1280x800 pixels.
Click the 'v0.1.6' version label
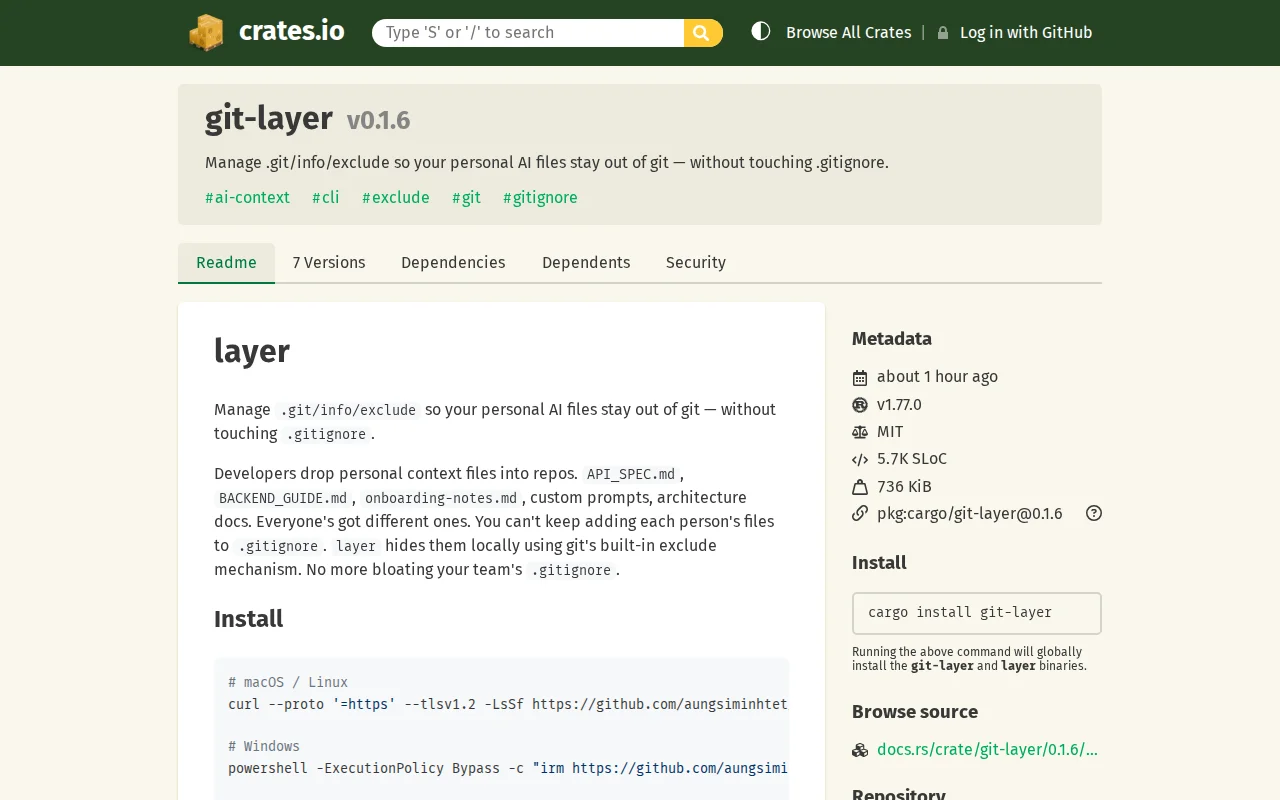378,121
